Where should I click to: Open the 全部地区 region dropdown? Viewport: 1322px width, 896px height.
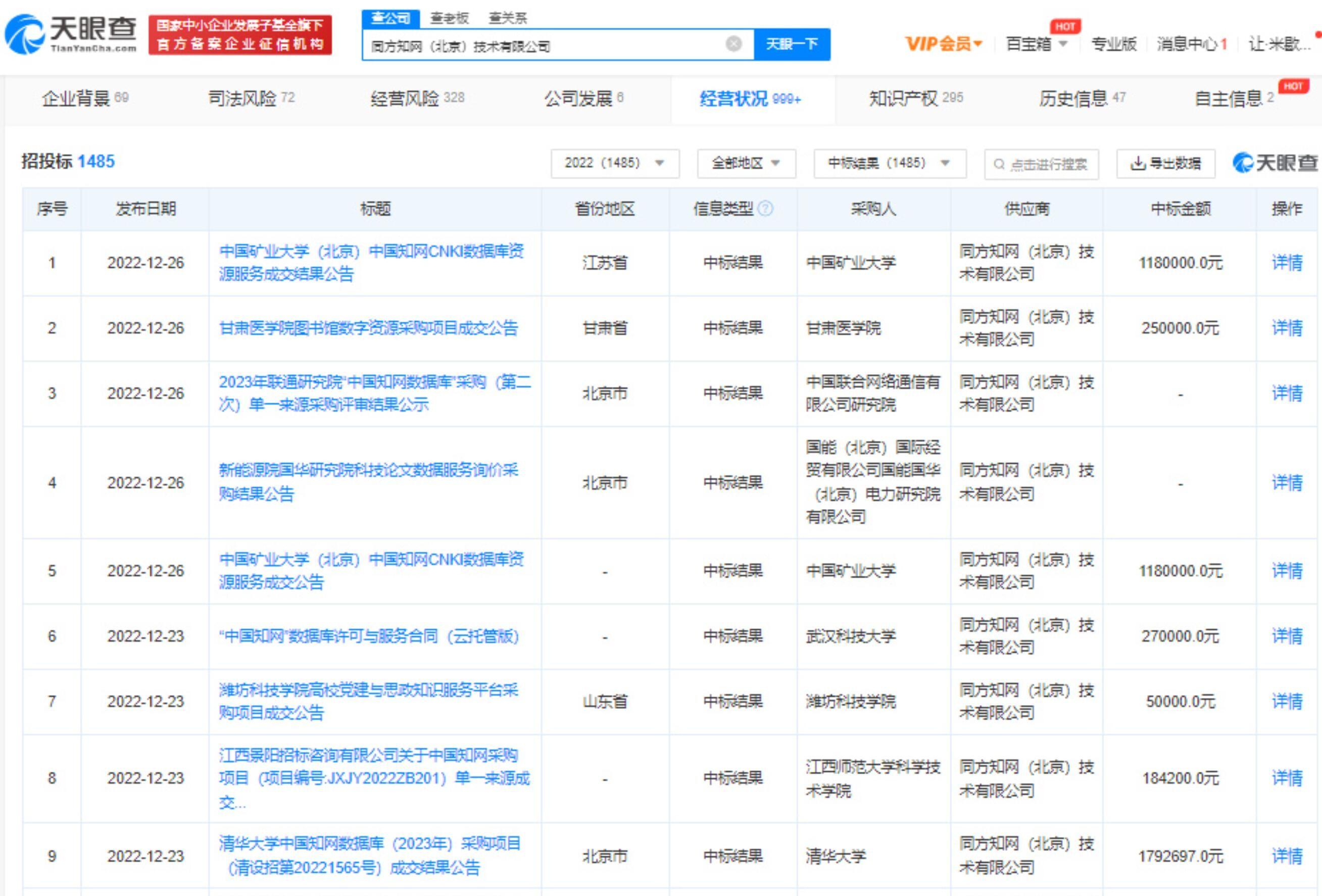click(746, 163)
